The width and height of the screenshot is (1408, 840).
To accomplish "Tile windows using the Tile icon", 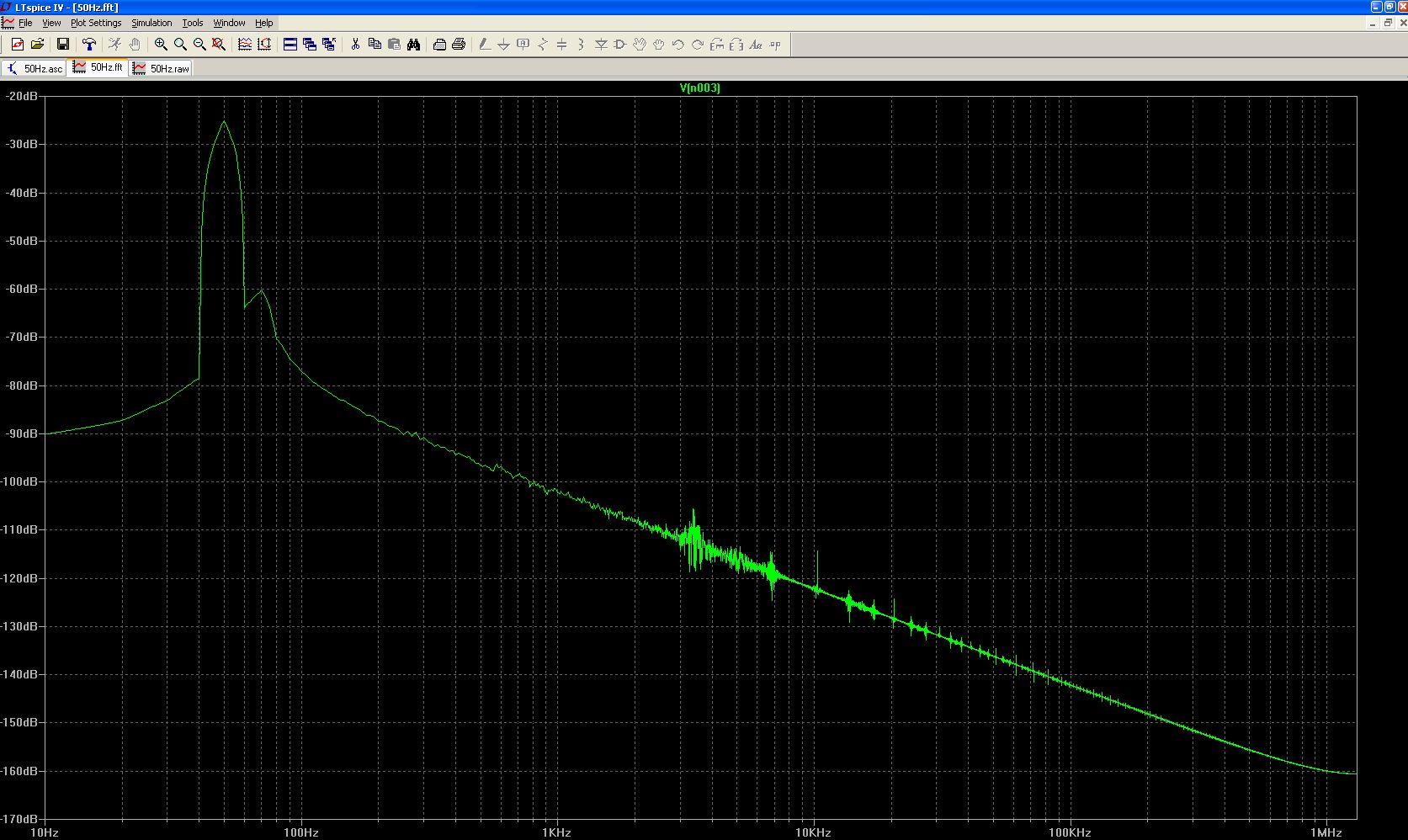I will pyautogui.click(x=290, y=45).
